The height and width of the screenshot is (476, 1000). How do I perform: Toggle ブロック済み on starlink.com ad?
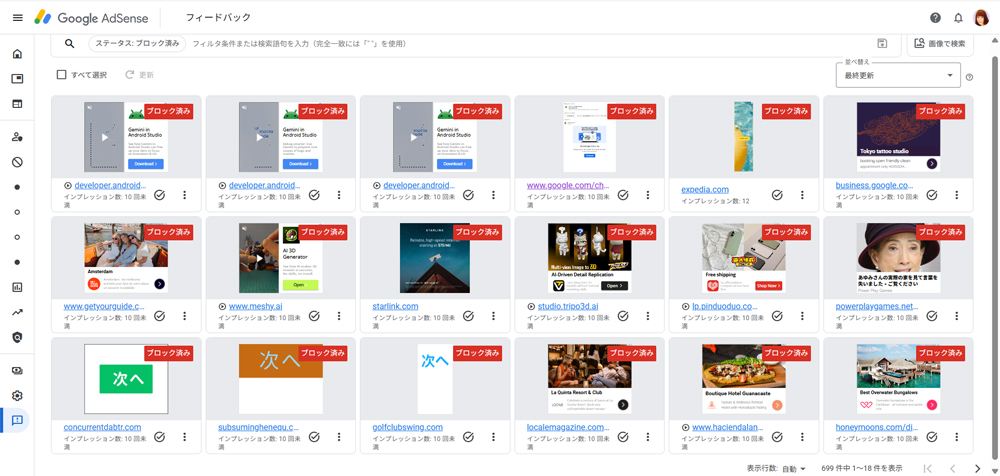pos(477,232)
